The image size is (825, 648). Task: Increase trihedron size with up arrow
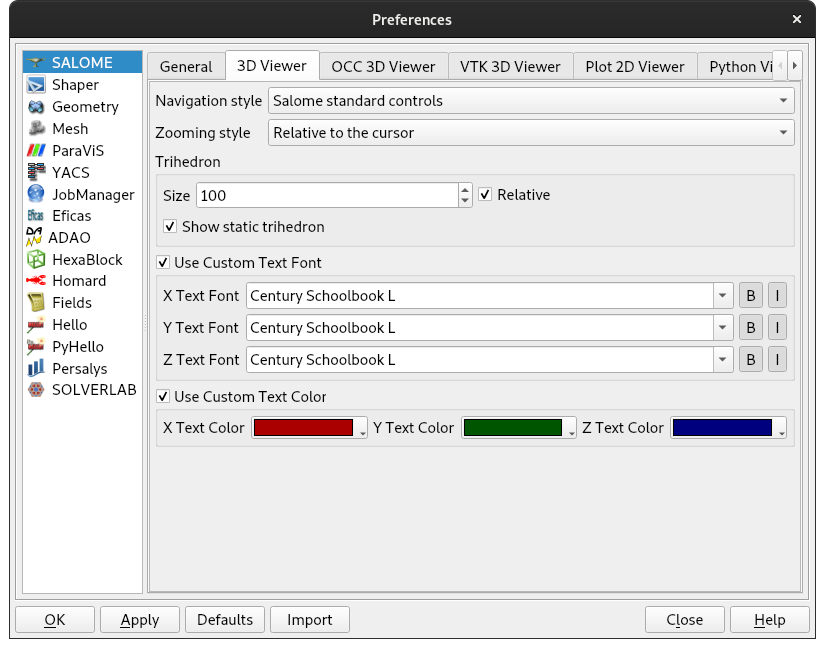coord(465,189)
